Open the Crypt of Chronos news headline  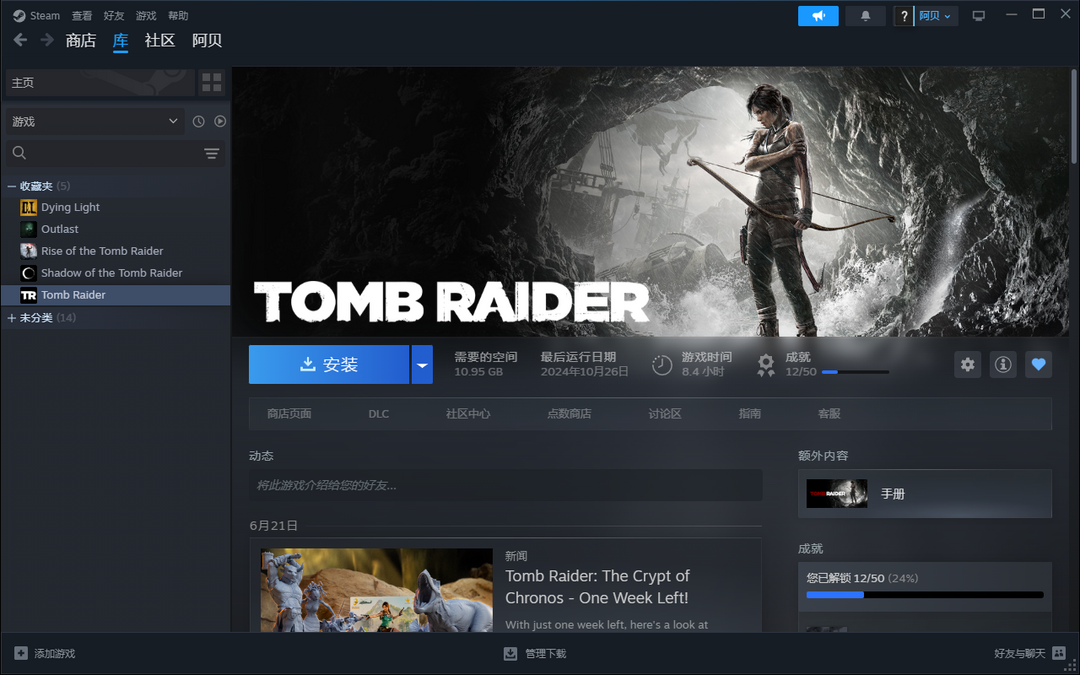click(597, 587)
